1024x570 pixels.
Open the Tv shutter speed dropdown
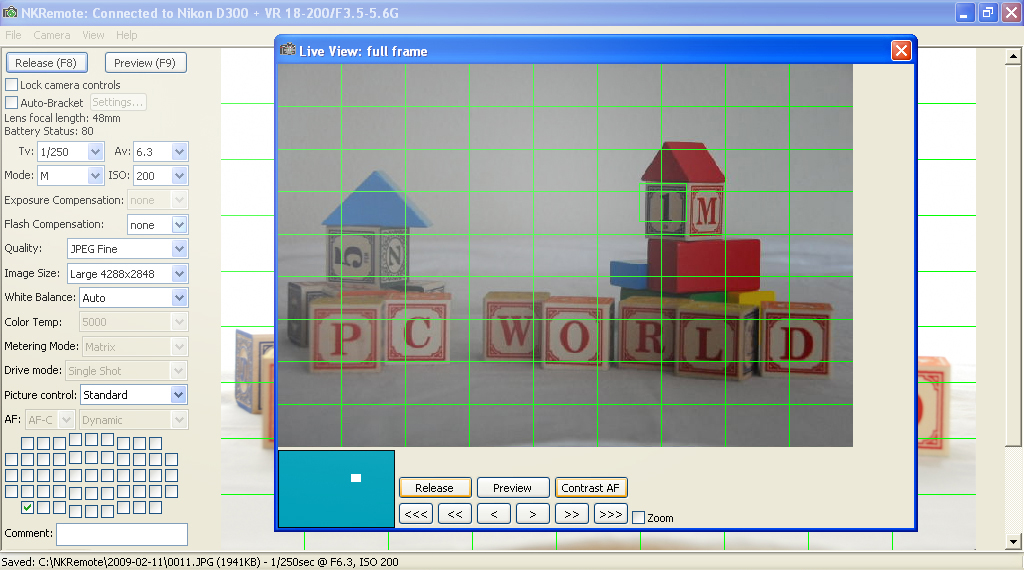(x=96, y=152)
